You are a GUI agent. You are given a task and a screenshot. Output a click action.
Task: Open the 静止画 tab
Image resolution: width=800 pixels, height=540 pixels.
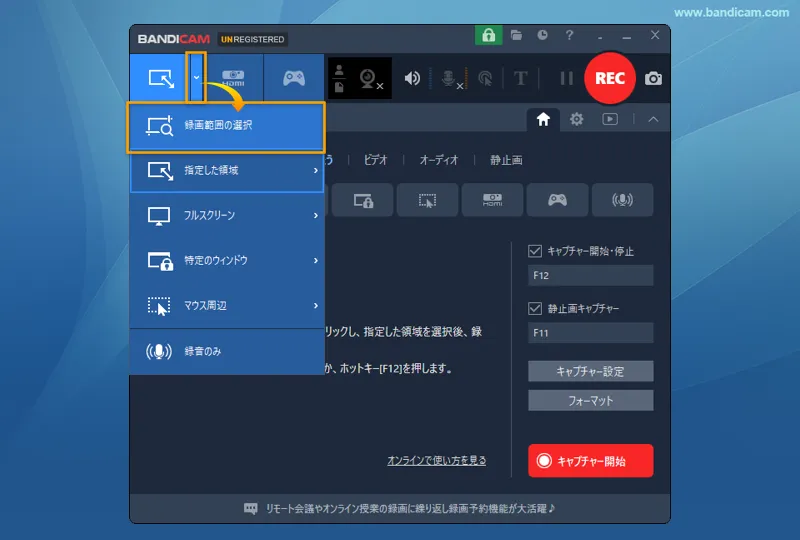506,160
